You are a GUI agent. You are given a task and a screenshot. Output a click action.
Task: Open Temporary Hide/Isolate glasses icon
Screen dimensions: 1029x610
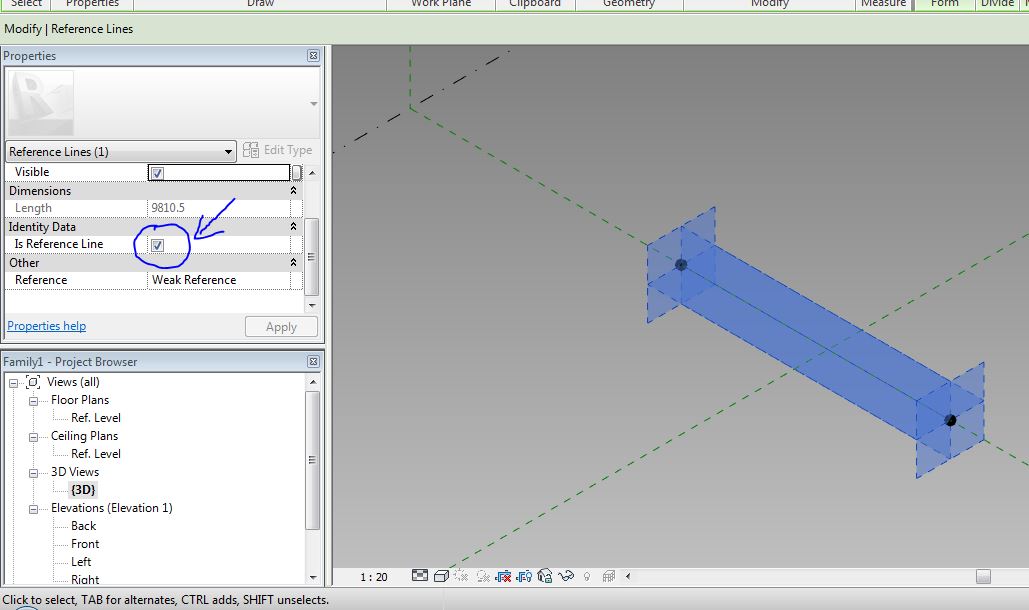(566, 576)
